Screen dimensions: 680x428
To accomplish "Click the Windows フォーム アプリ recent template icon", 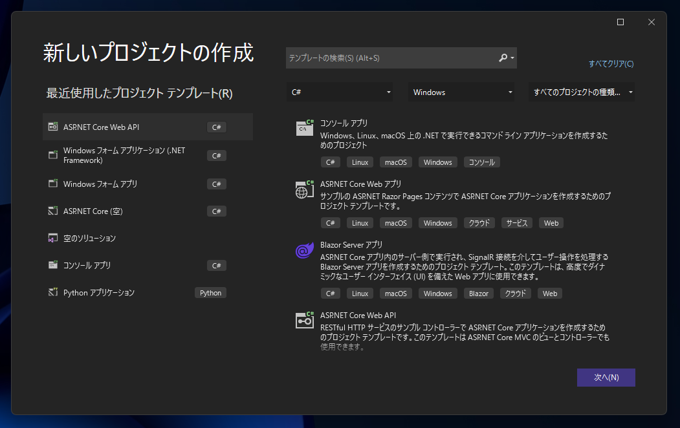I will pos(53,183).
